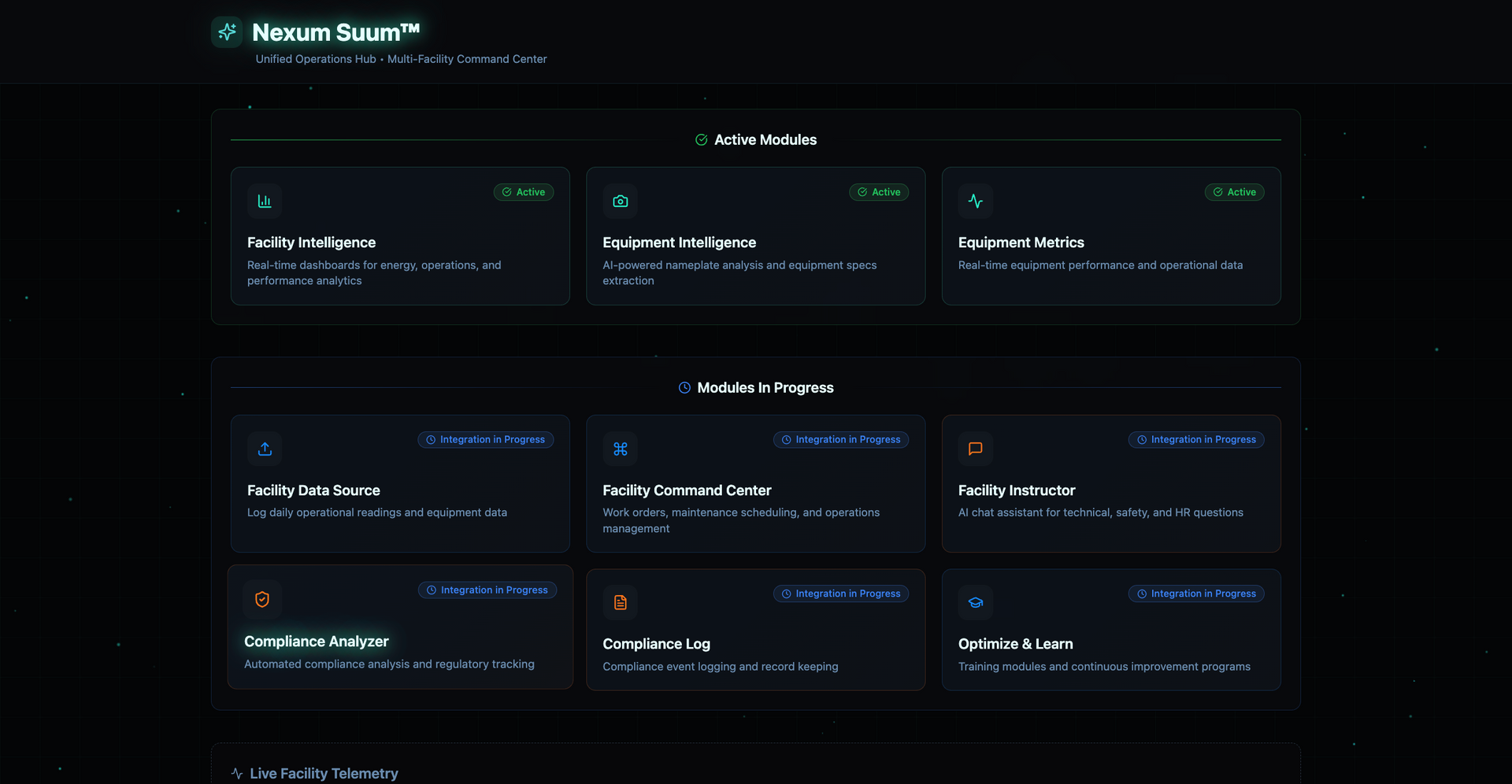This screenshot has height=784, width=1512.
Task: Click the Active Modules section heading
Action: tap(765, 140)
